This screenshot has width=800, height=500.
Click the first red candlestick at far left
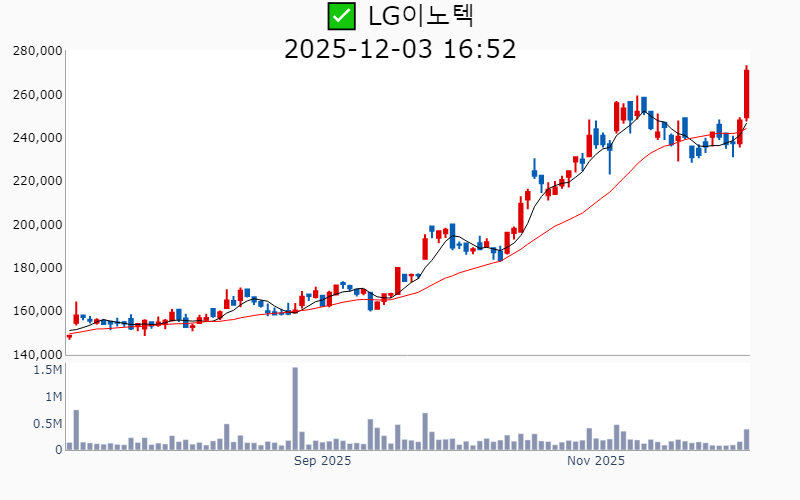tap(69, 337)
